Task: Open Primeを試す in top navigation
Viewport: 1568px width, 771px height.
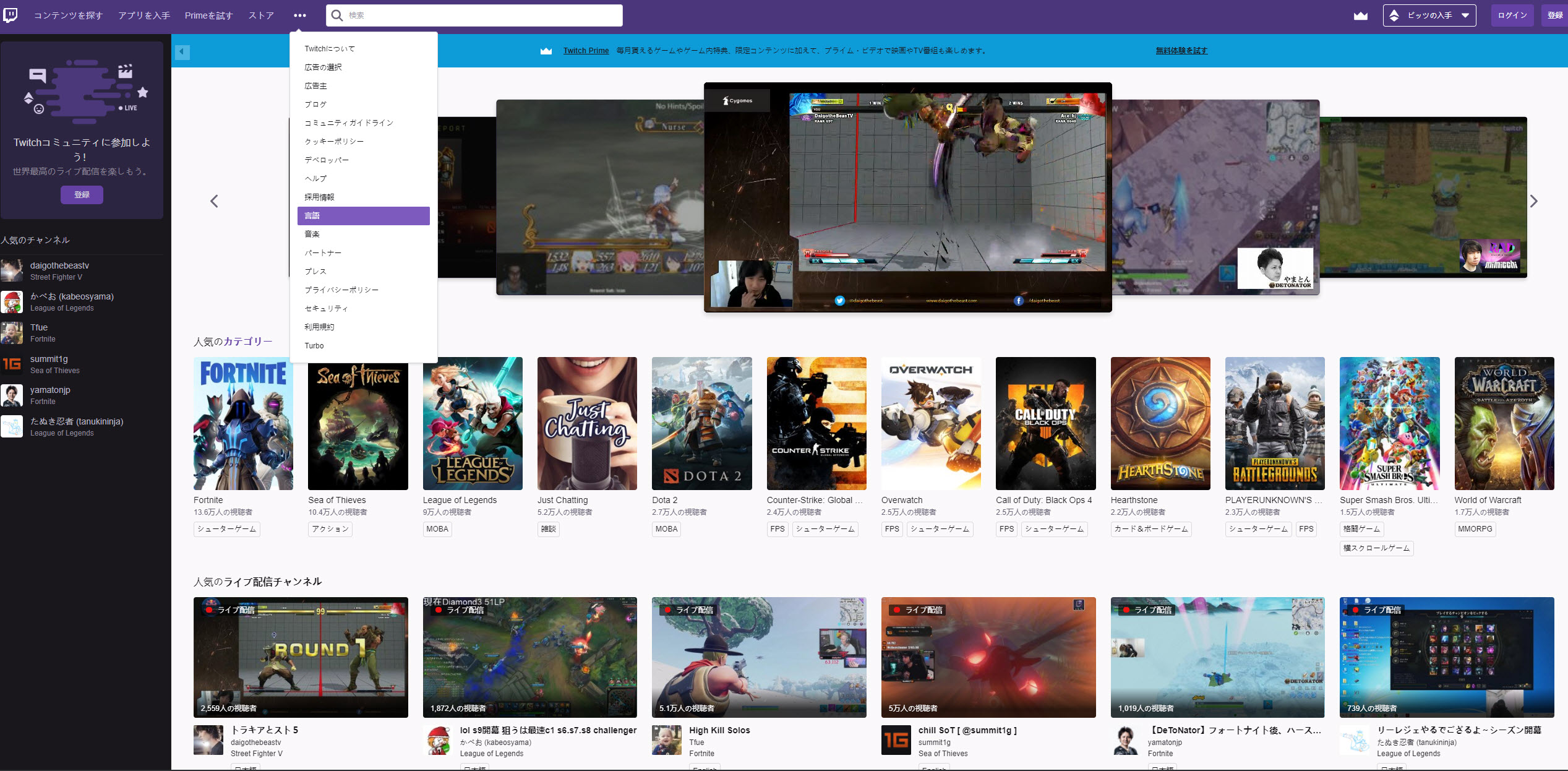Action: (208, 15)
